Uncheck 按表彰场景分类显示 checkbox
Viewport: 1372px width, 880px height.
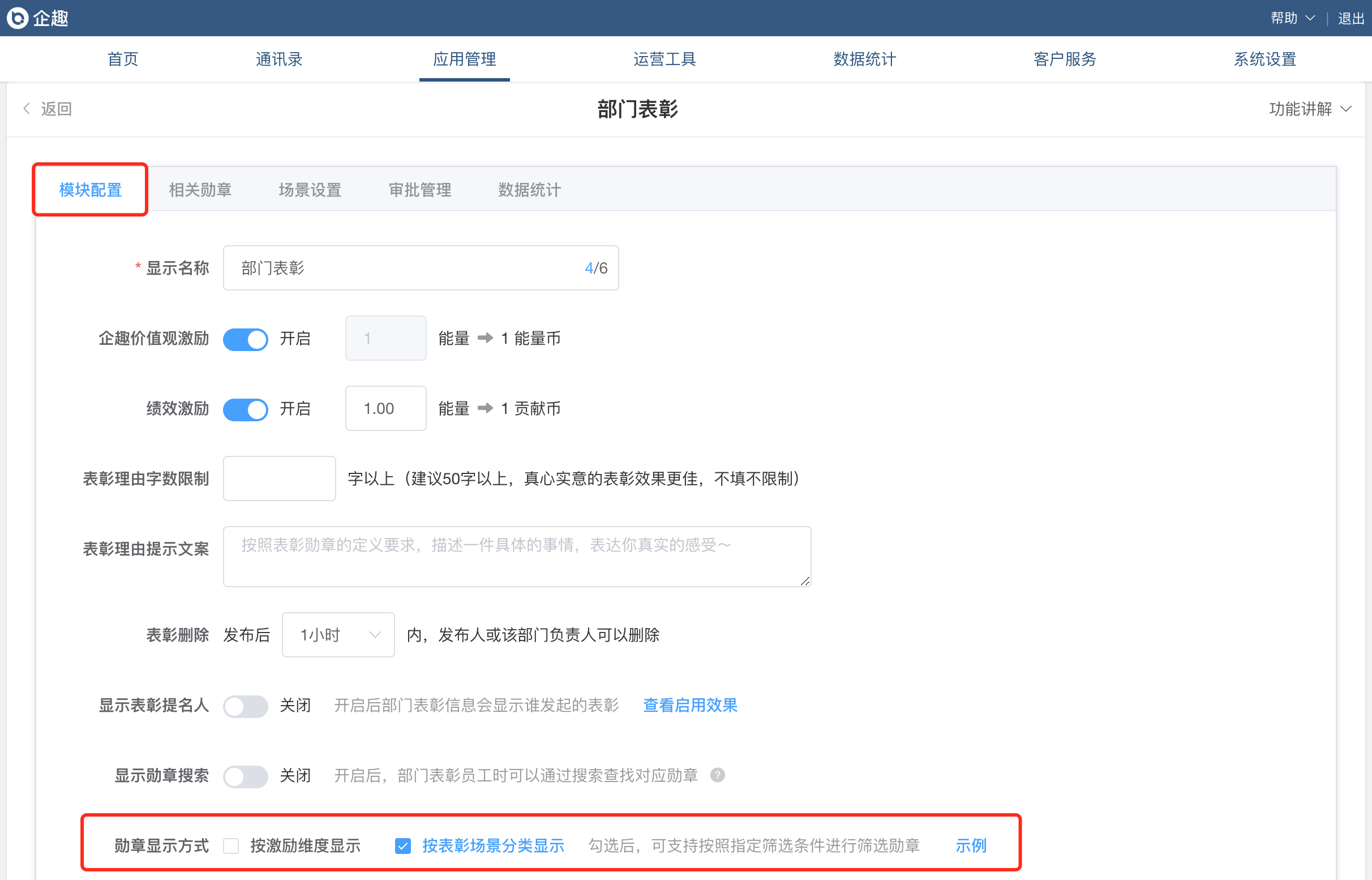pos(402,845)
